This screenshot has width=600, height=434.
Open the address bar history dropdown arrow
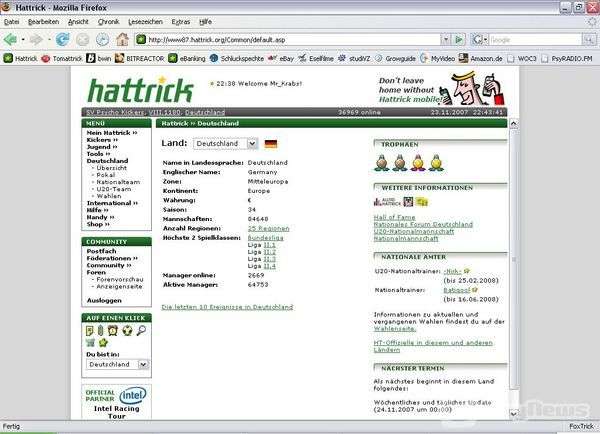coord(445,39)
